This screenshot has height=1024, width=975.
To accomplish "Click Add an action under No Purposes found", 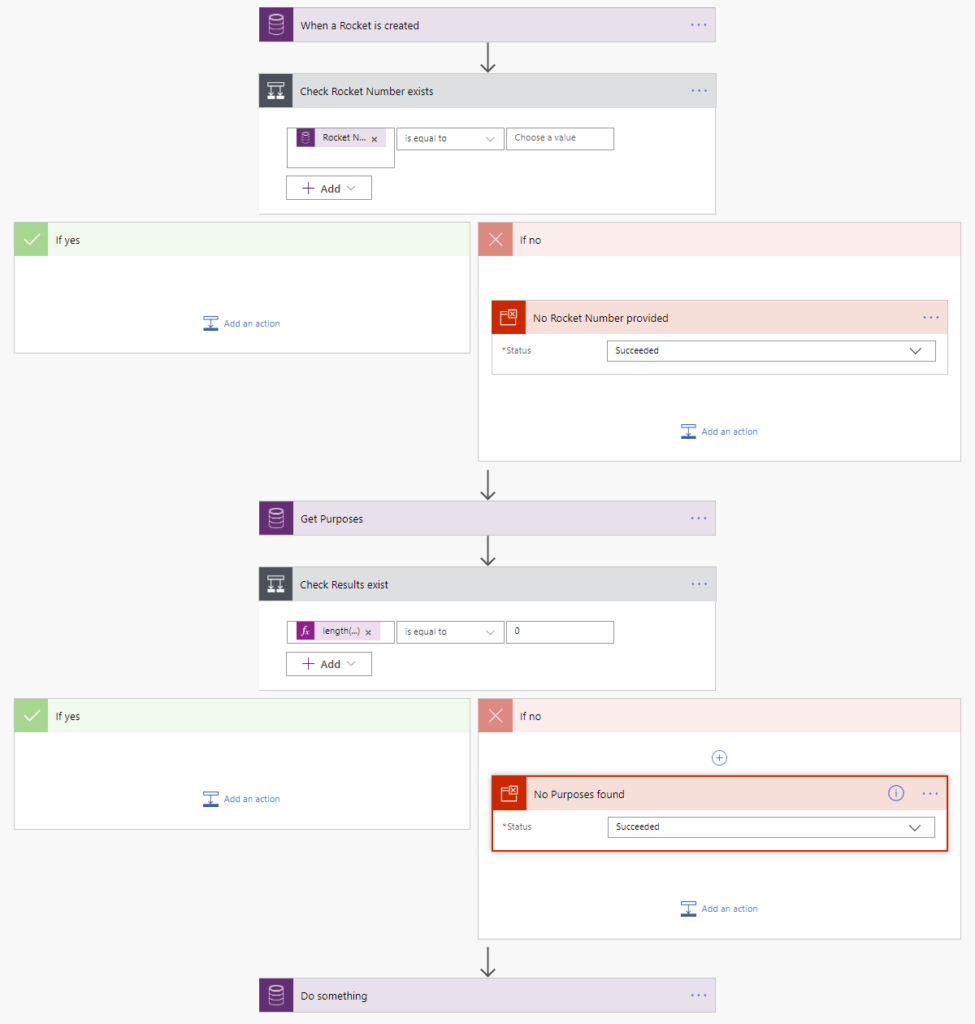I will pyautogui.click(x=719, y=909).
